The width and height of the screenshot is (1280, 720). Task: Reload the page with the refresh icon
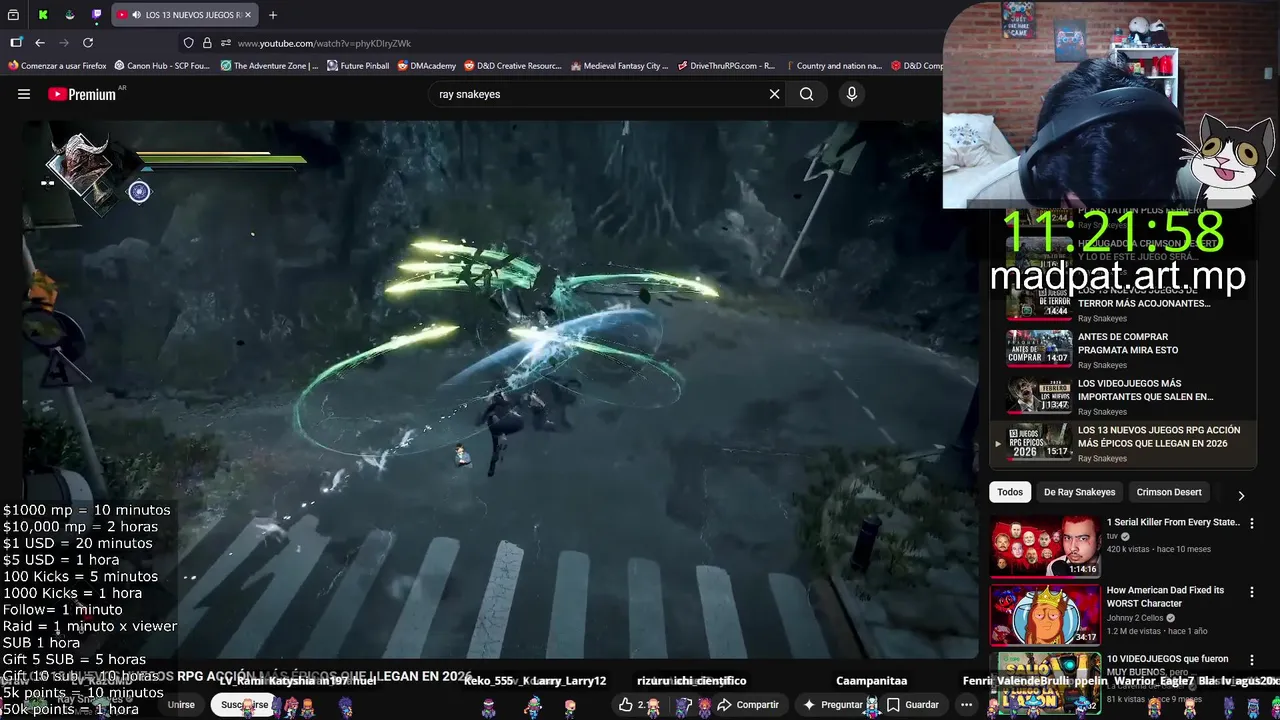click(x=88, y=43)
